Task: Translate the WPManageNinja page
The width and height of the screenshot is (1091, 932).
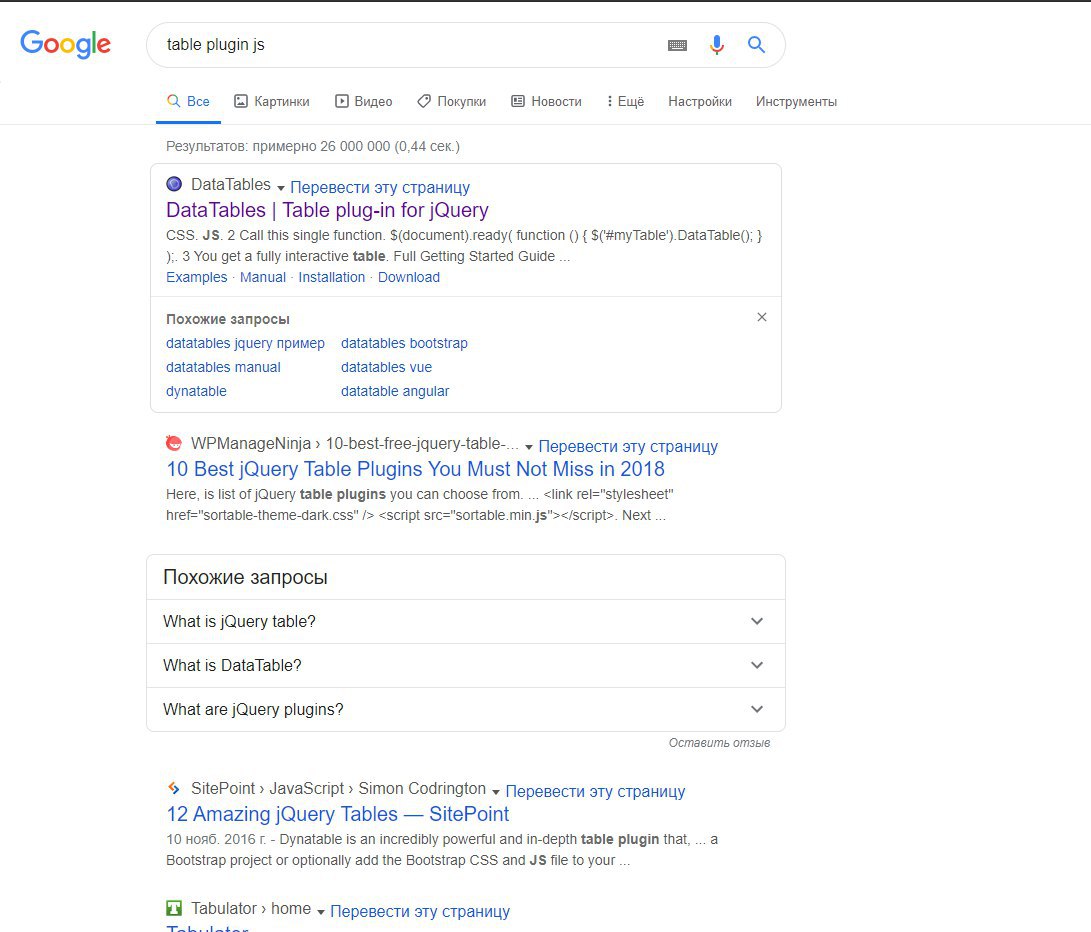Action: [628, 446]
